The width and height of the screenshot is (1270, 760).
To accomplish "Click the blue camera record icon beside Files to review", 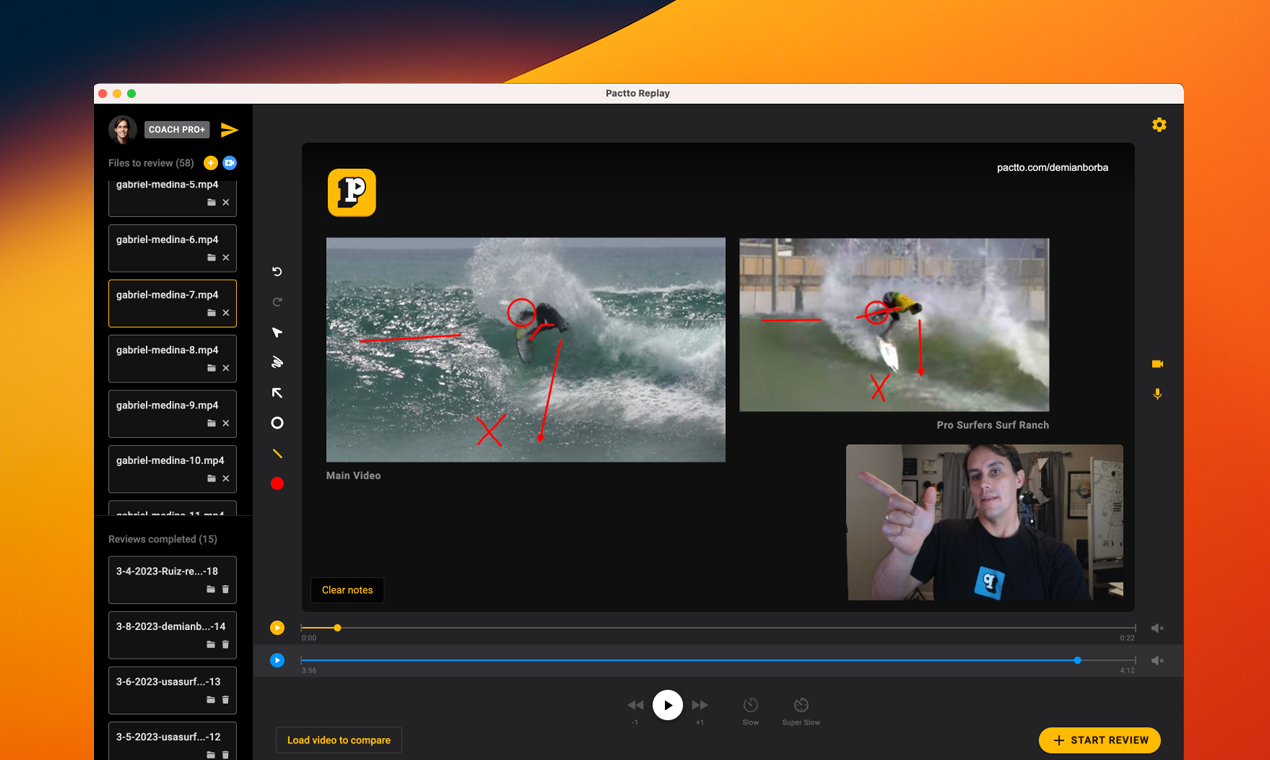I will coord(229,163).
